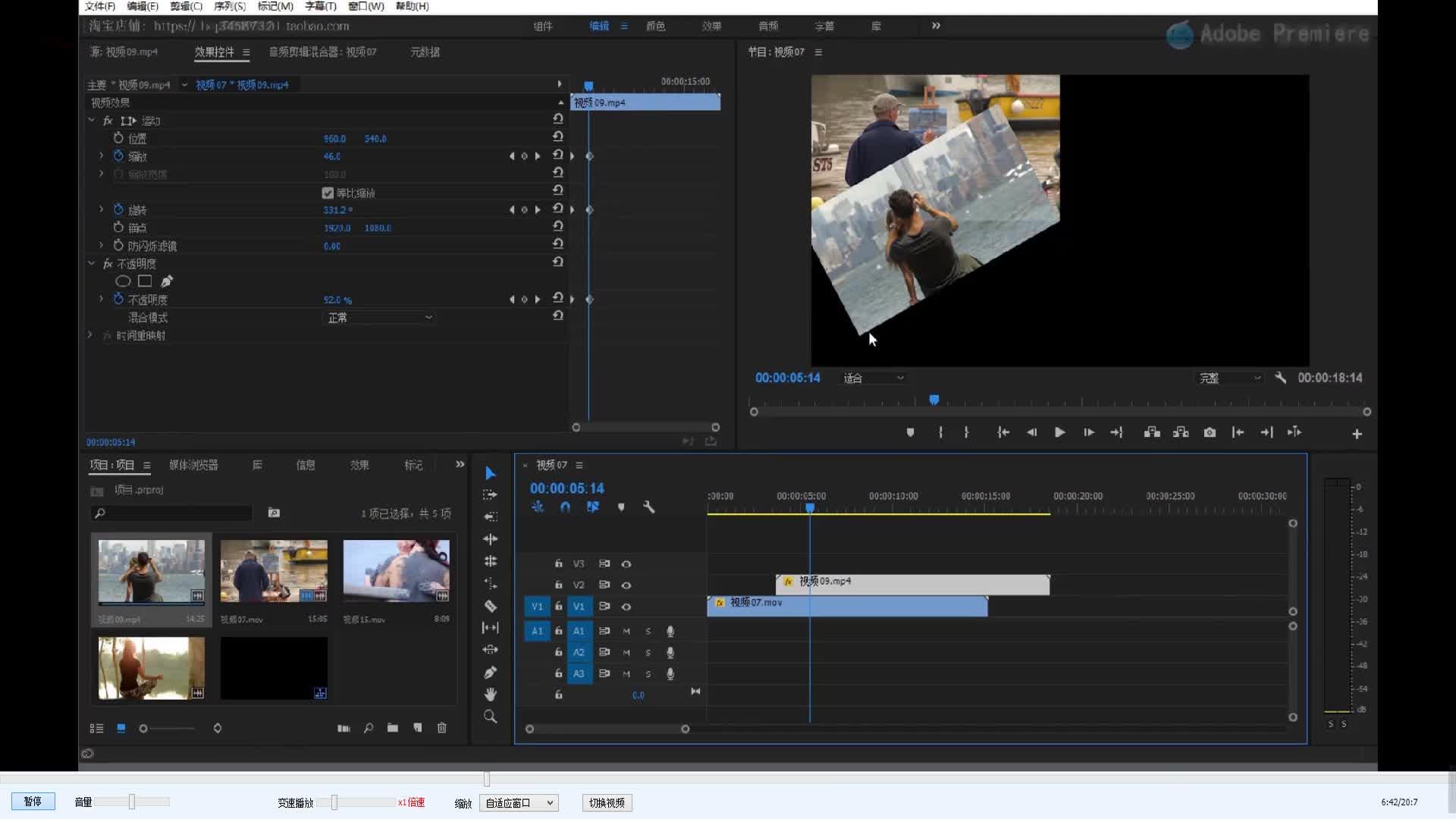
Task: Select the Pen tool in toolbar
Action: click(490, 673)
